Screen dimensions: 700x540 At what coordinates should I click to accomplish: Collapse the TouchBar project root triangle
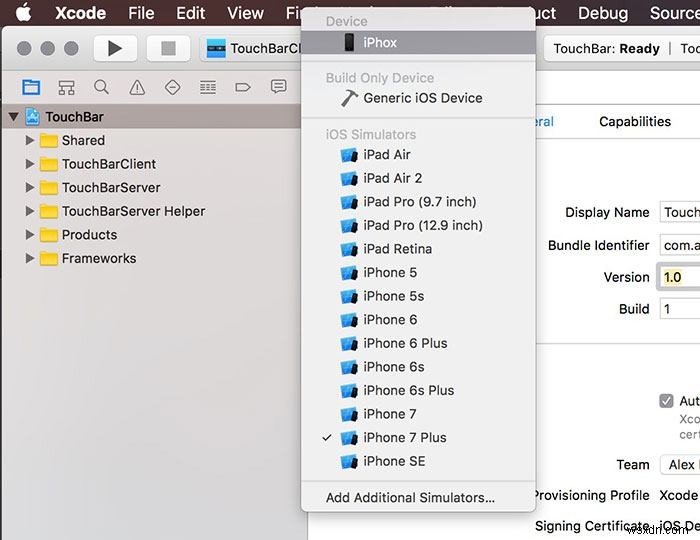click(13, 117)
